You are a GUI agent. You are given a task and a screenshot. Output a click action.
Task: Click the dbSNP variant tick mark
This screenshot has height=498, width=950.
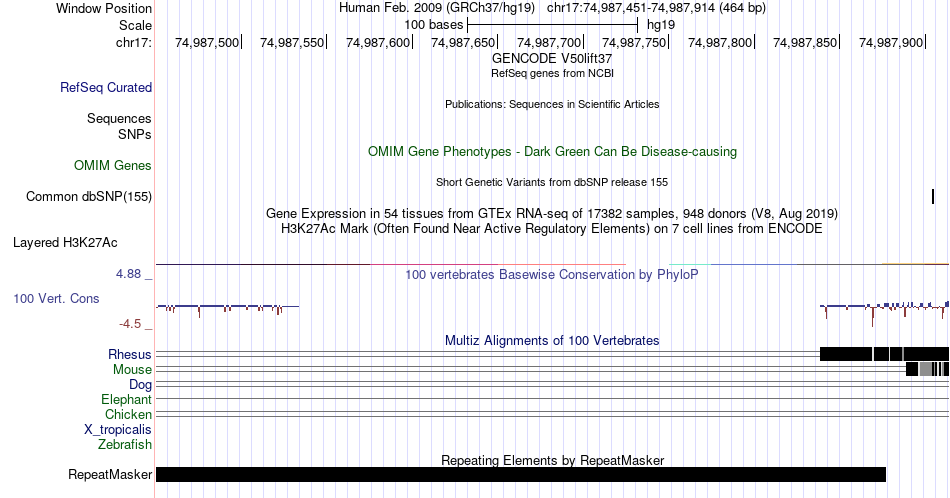933,196
